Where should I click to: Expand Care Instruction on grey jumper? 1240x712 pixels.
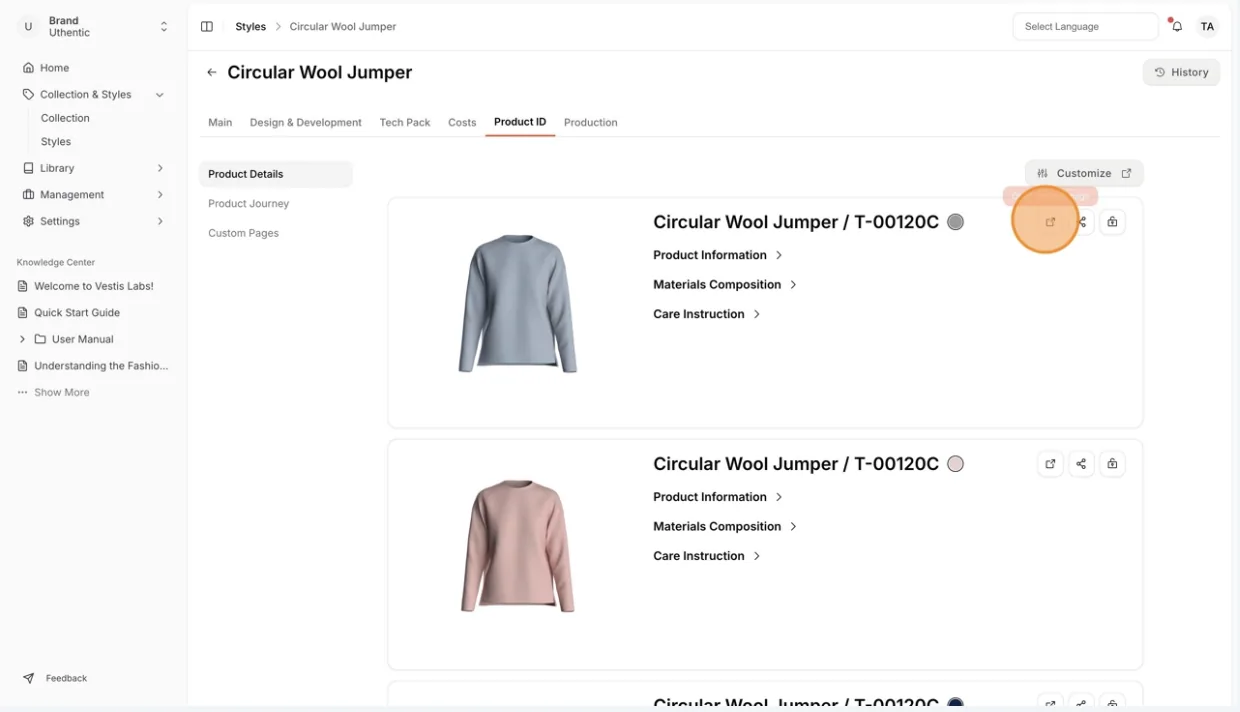pos(707,314)
